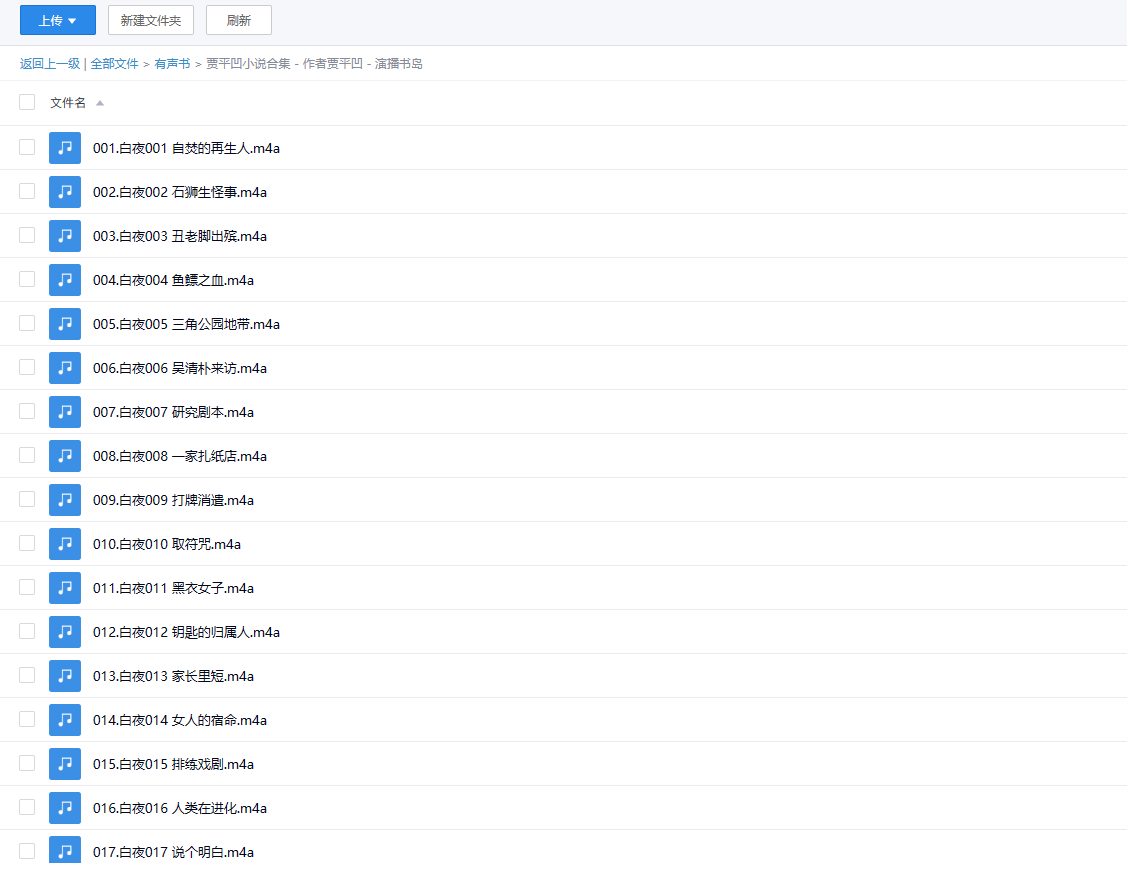Click the music note icon for 008.白夜008

coord(65,455)
